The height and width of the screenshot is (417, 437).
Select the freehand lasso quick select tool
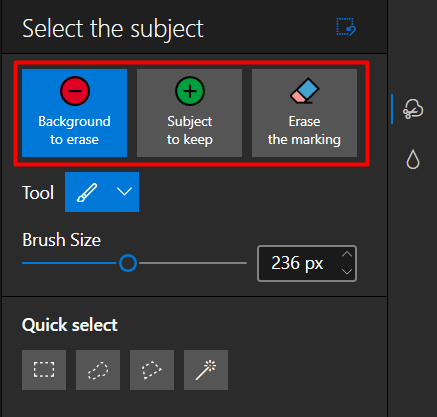[98, 370]
